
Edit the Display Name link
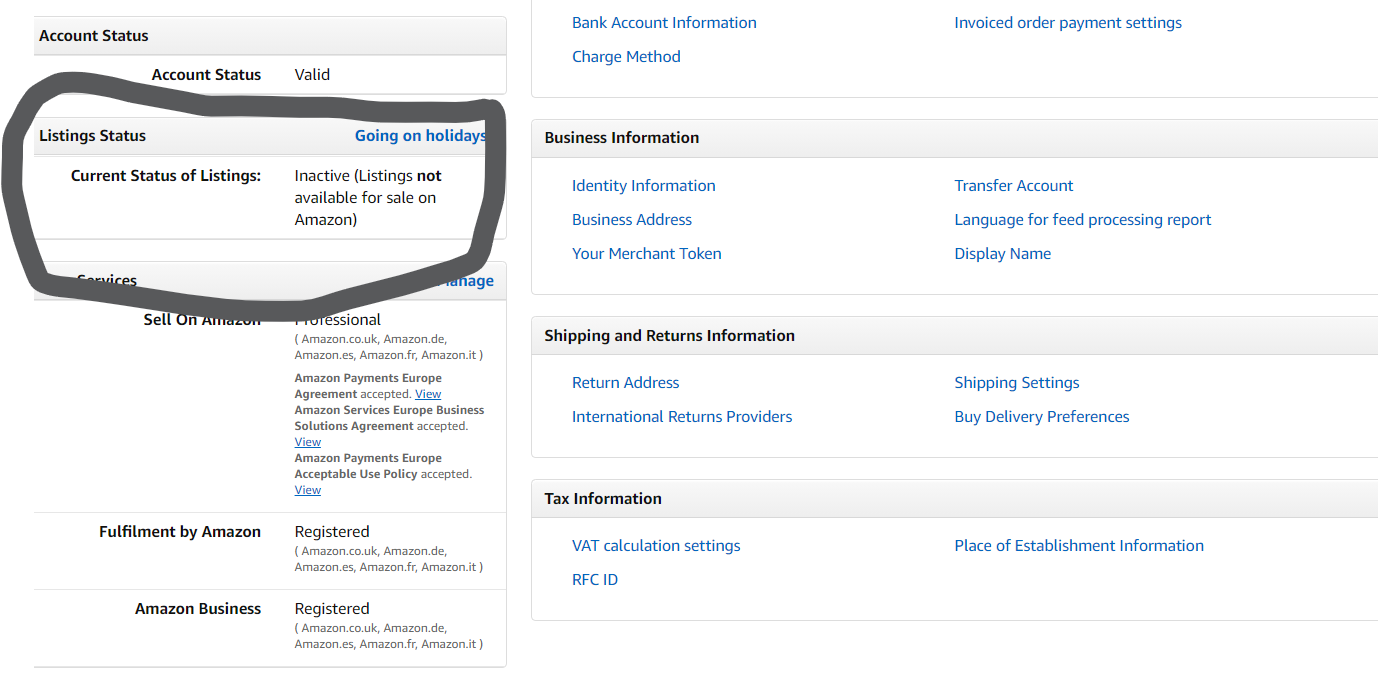coord(1003,253)
